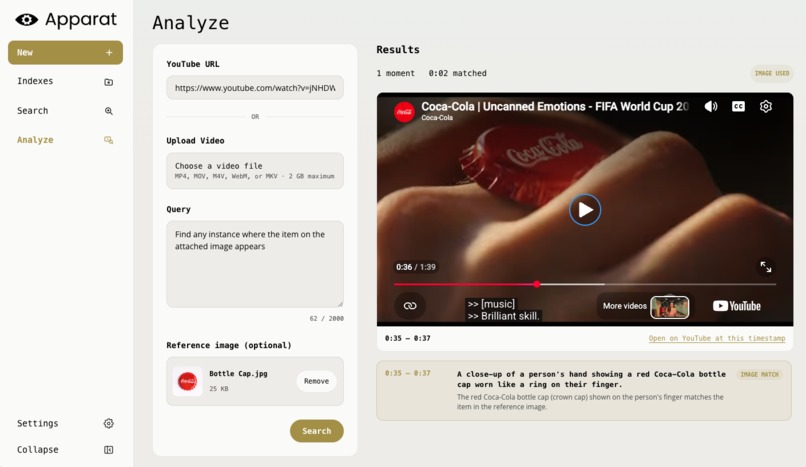Run the Search button
This screenshot has width=806, height=467.
317,431
